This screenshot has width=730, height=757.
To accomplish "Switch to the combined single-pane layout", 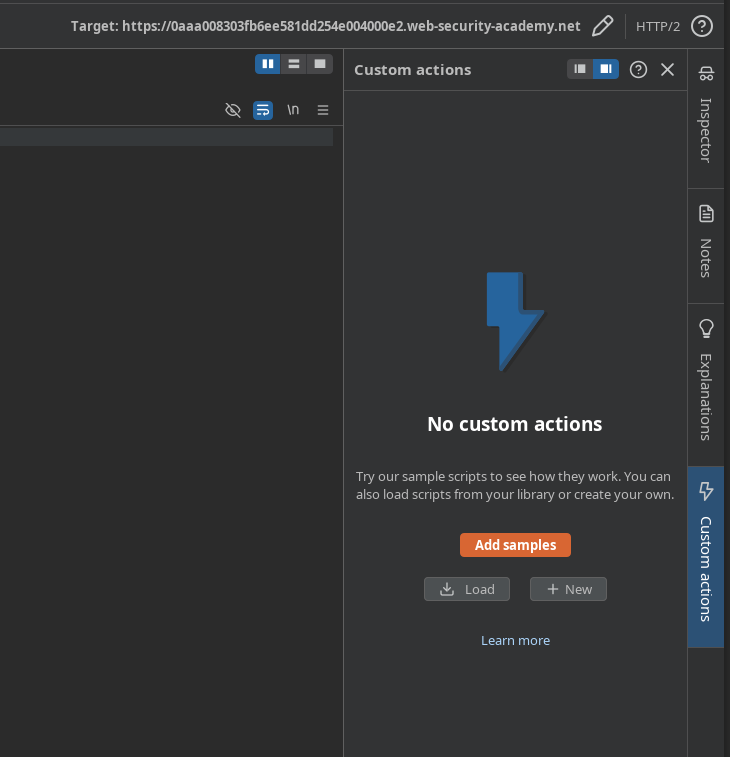I will click(x=320, y=64).
